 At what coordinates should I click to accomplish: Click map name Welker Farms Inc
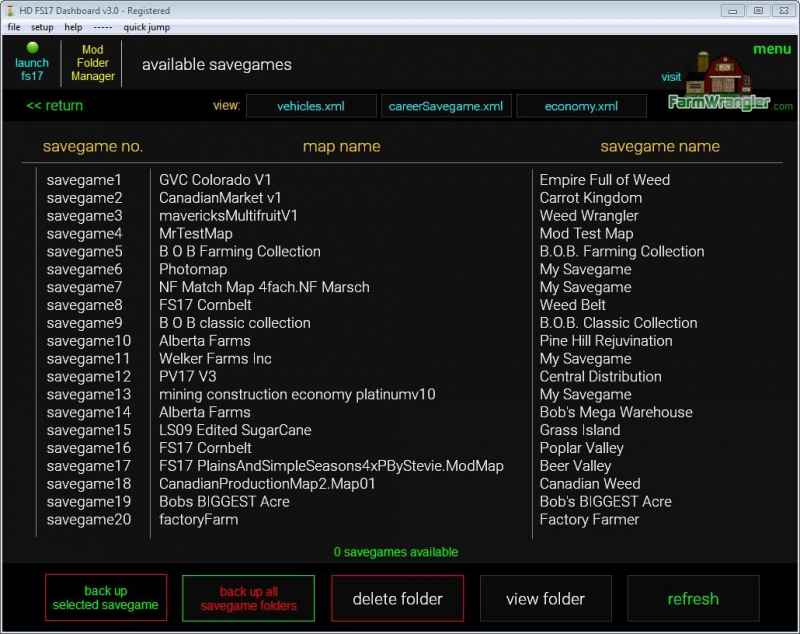point(215,359)
